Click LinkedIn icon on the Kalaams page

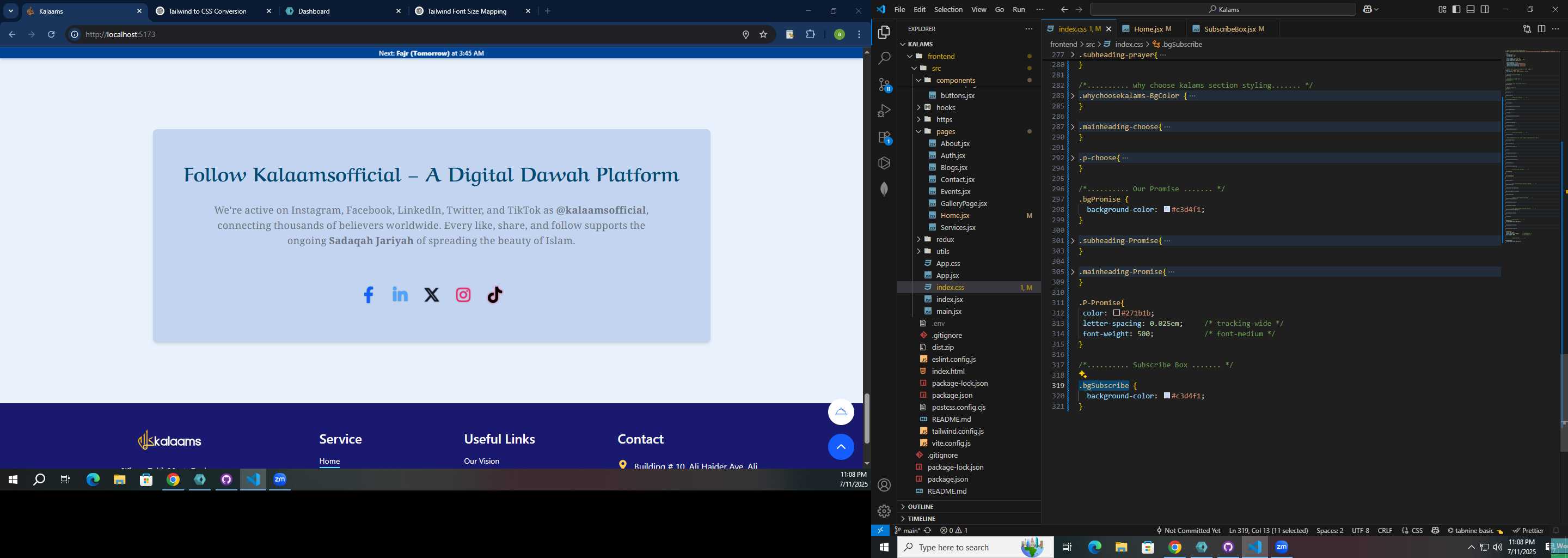[x=400, y=294]
